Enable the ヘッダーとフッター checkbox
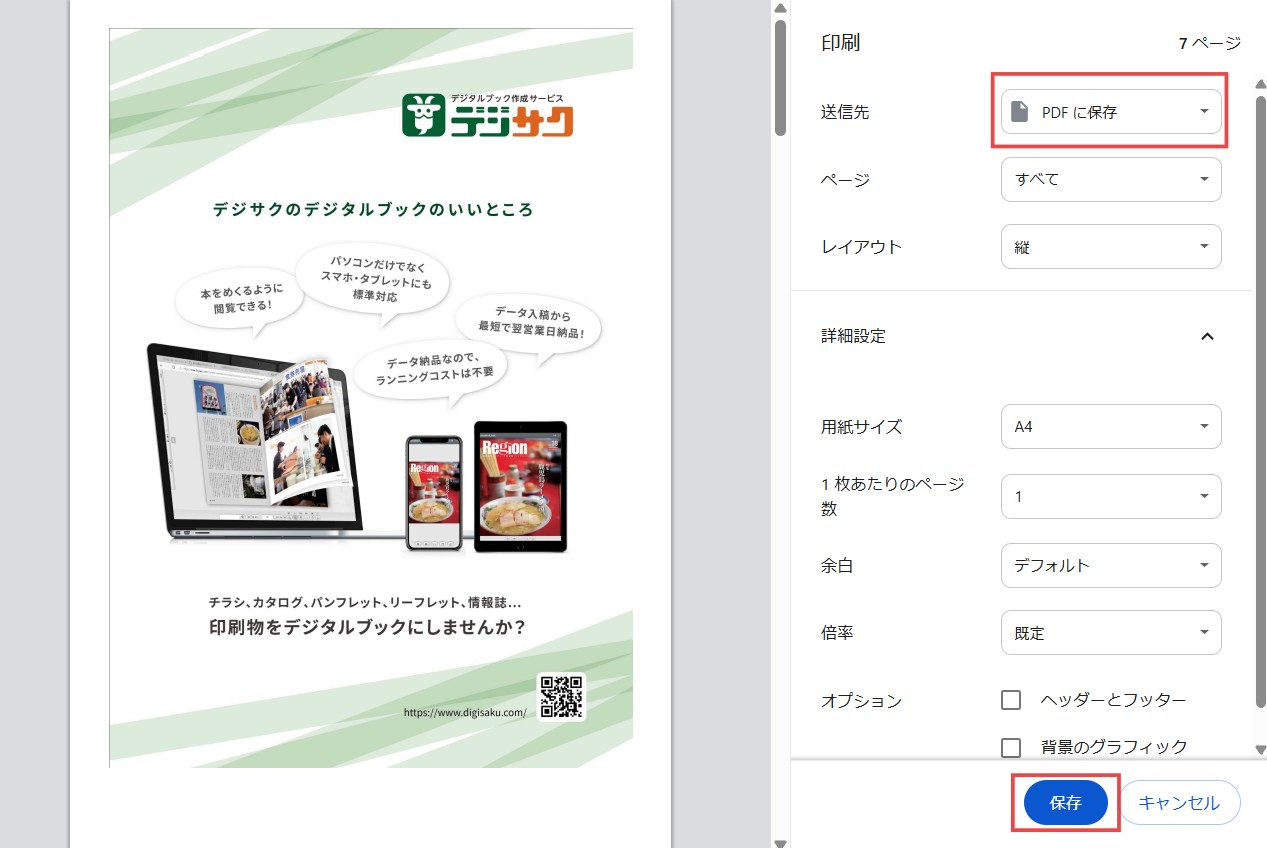The height and width of the screenshot is (848, 1267). click(1011, 700)
